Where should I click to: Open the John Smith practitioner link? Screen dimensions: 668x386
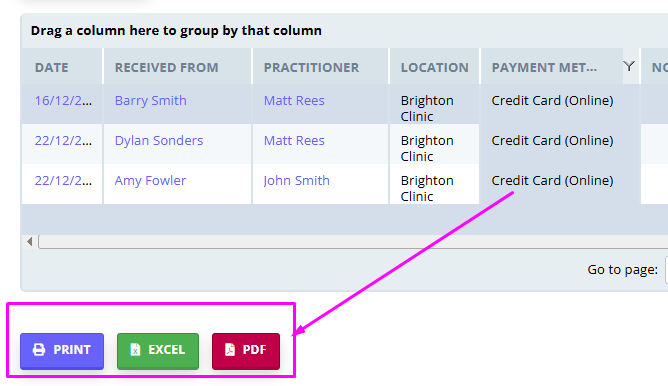297,181
